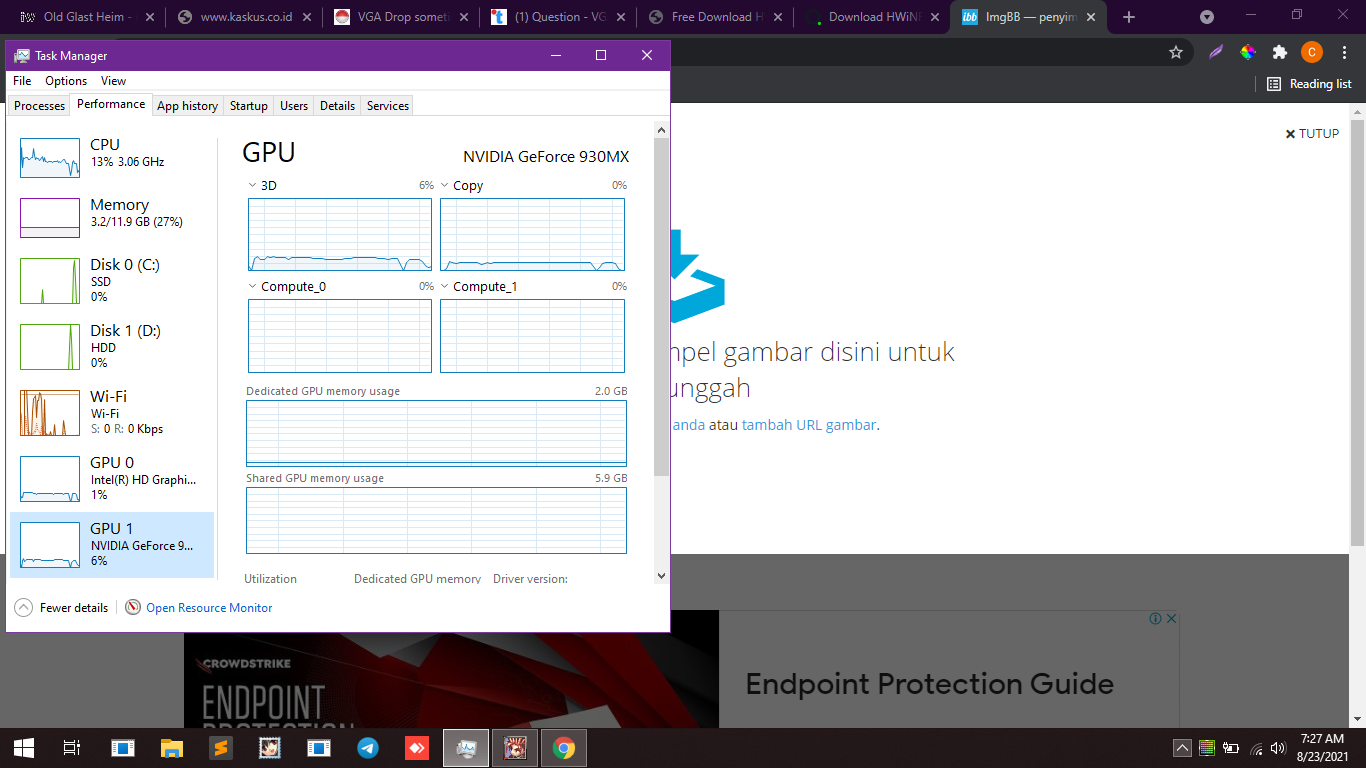The height and width of the screenshot is (768, 1366).
Task: Open the Compute_0 engine graph dropdown
Action: (252, 286)
